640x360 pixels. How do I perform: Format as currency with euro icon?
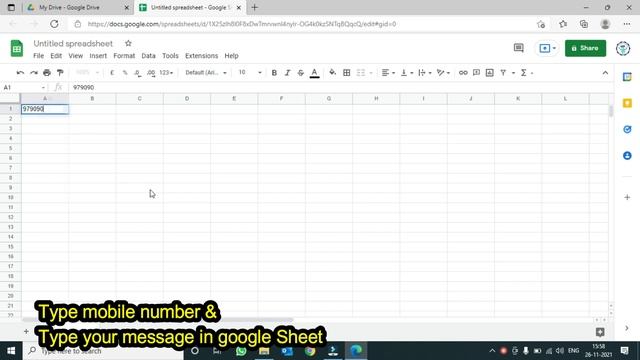tap(112, 73)
